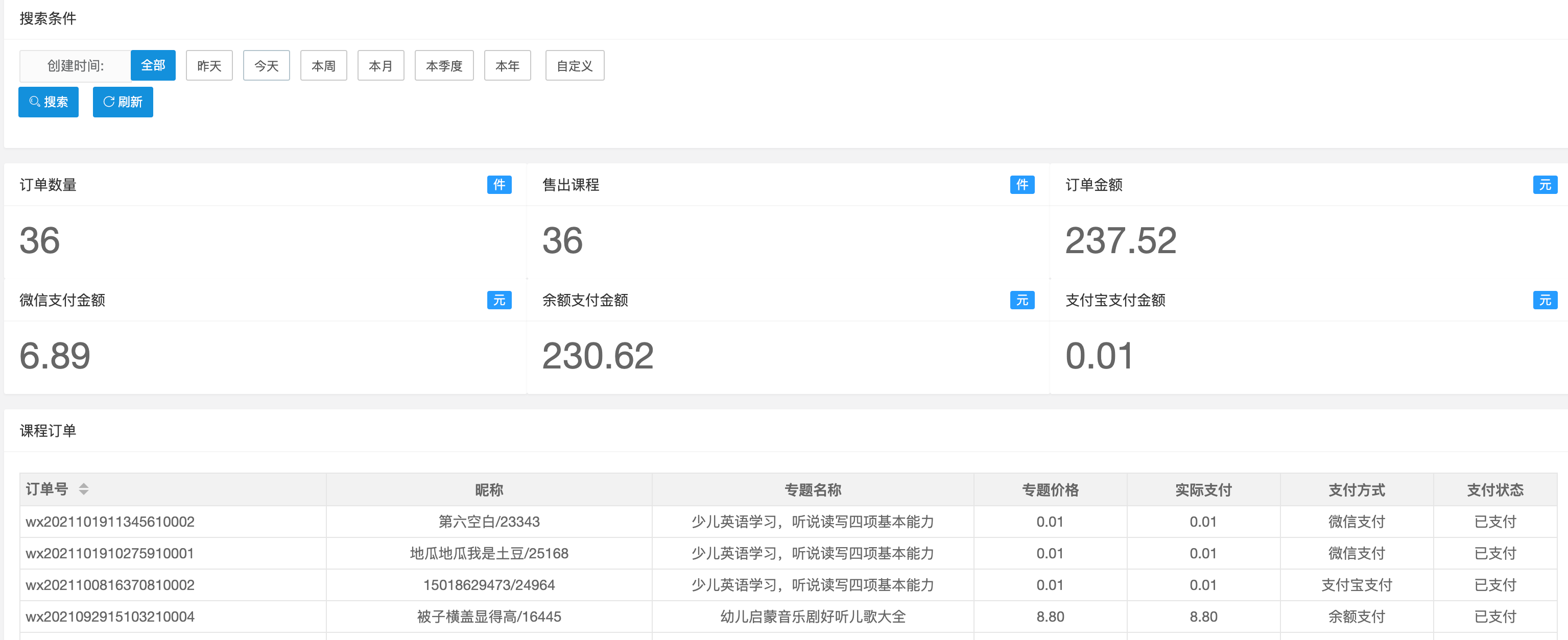Click nickname 被子横盖显得高/16445
This screenshot has height=640, width=1568.
pyautogui.click(x=489, y=617)
